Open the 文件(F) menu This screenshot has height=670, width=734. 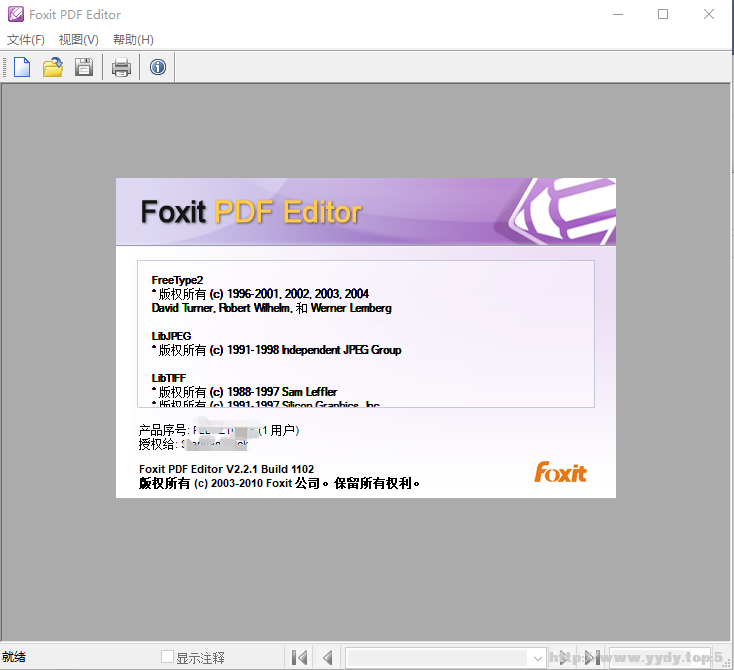coord(26,40)
